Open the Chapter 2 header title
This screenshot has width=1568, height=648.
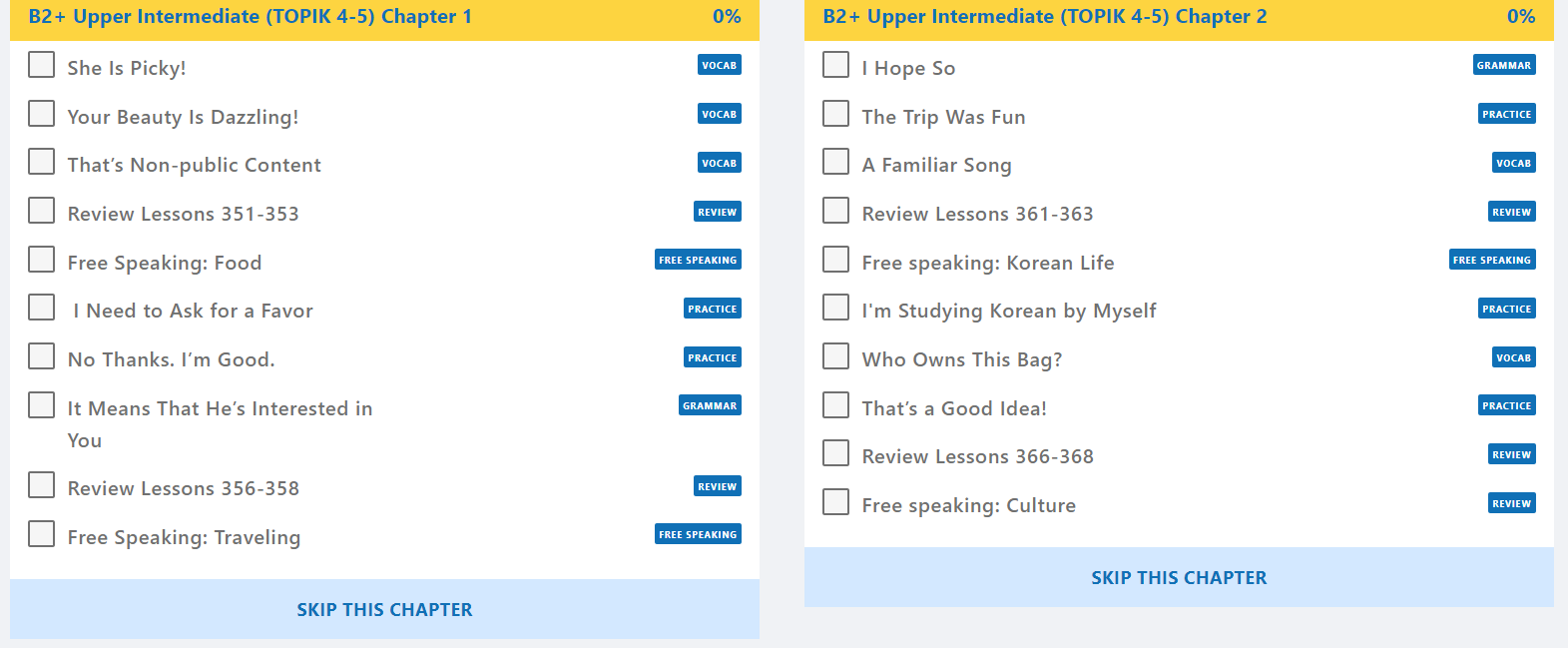tap(1045, 16)
